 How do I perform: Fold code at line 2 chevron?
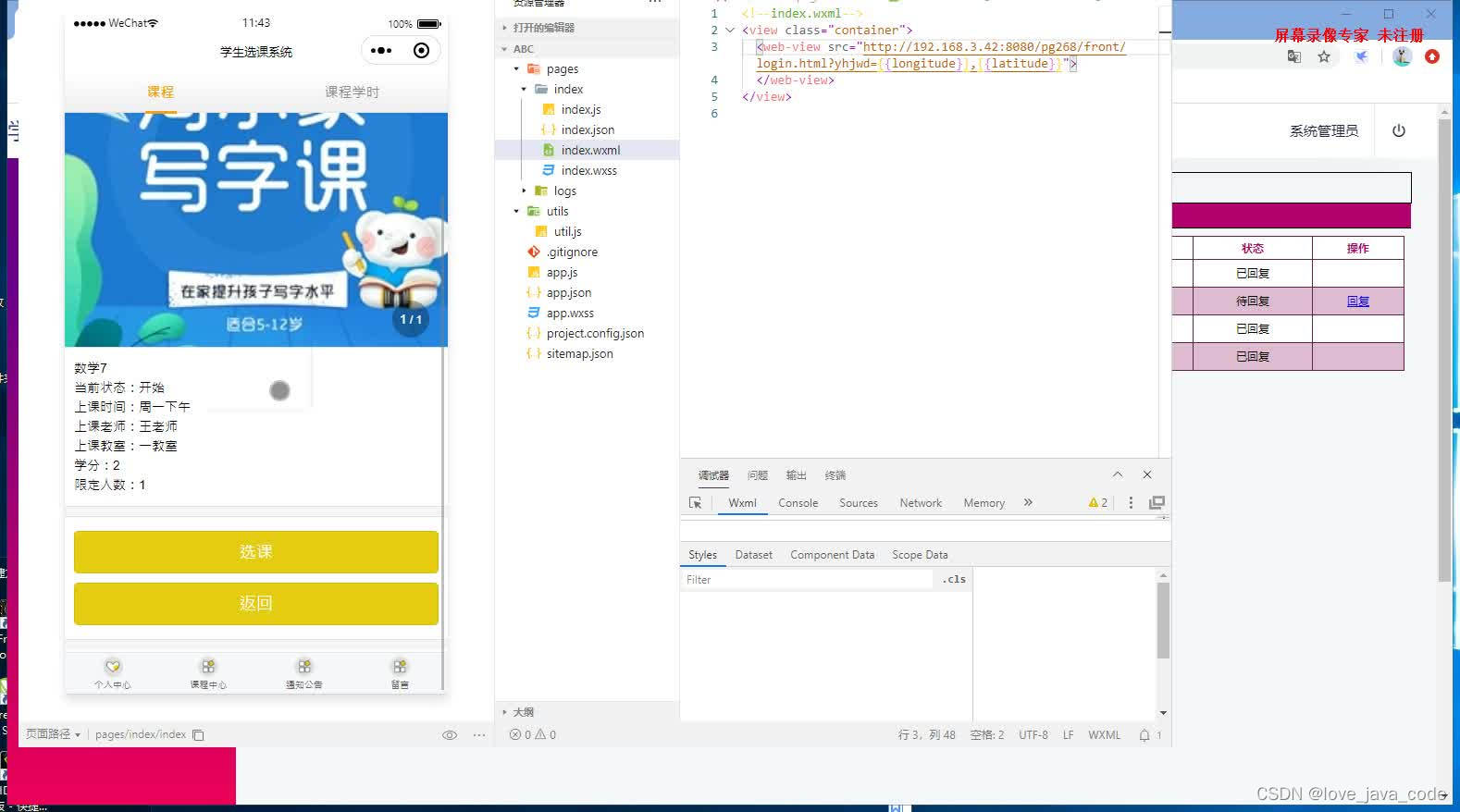point(730,30)
